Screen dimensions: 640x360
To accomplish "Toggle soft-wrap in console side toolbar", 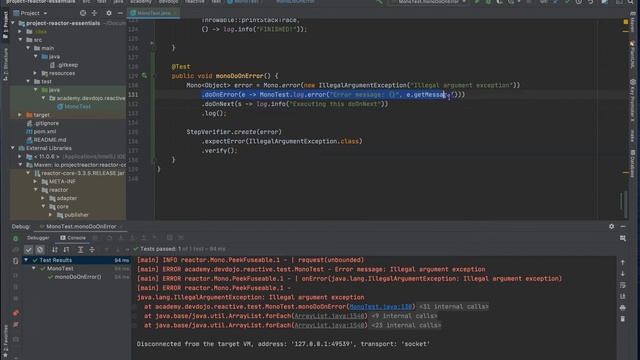I will [622, 285].
